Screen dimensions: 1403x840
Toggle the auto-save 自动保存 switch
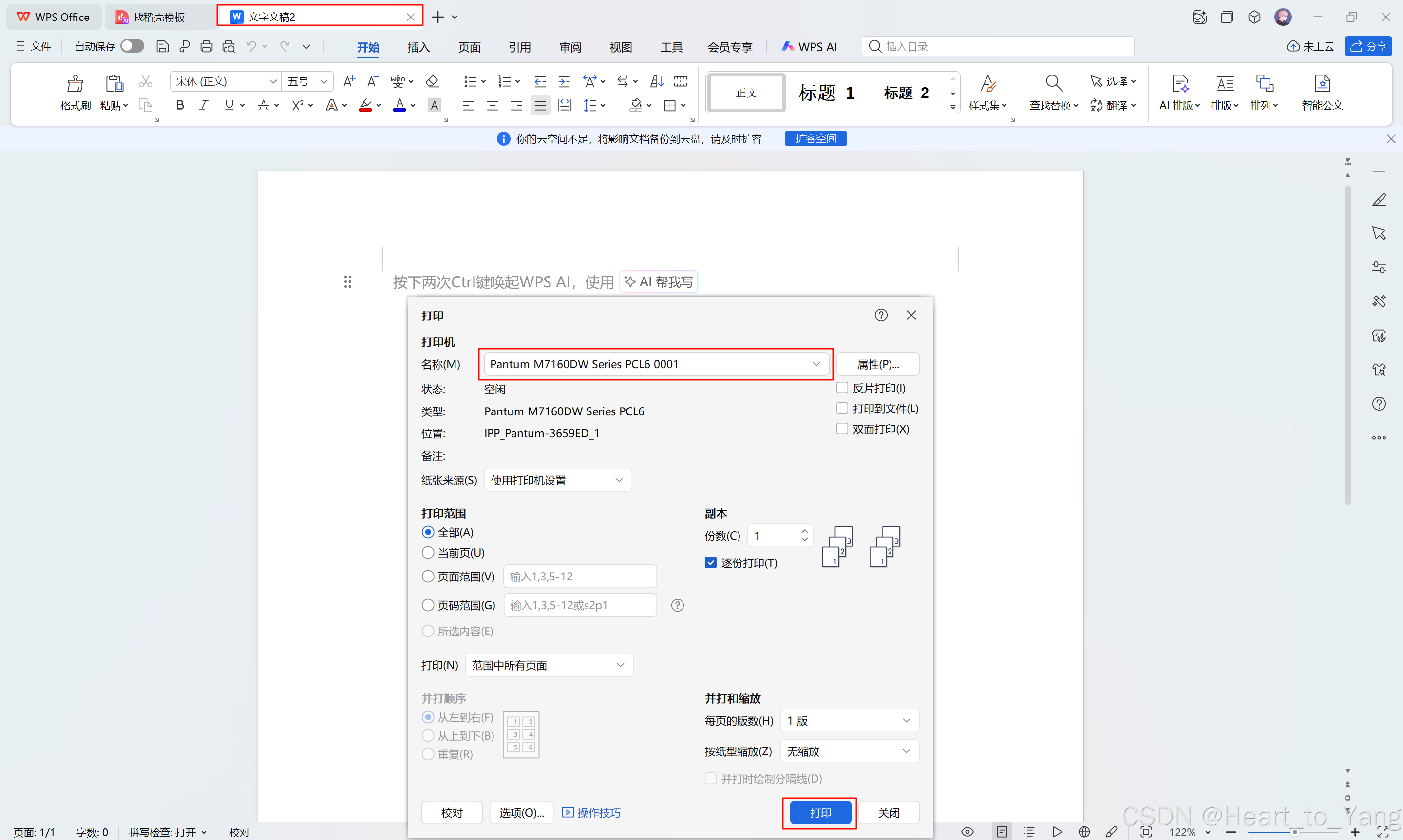coord(133,46)
